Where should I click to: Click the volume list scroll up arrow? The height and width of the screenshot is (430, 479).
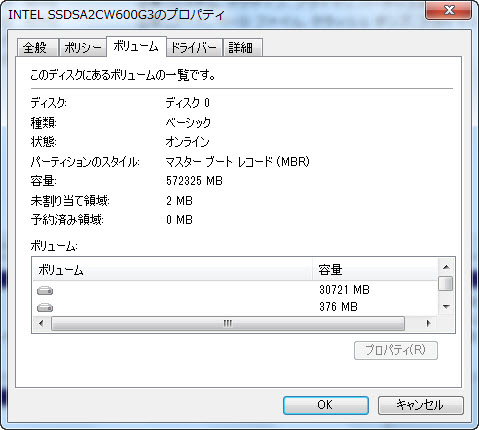(446, 267)
